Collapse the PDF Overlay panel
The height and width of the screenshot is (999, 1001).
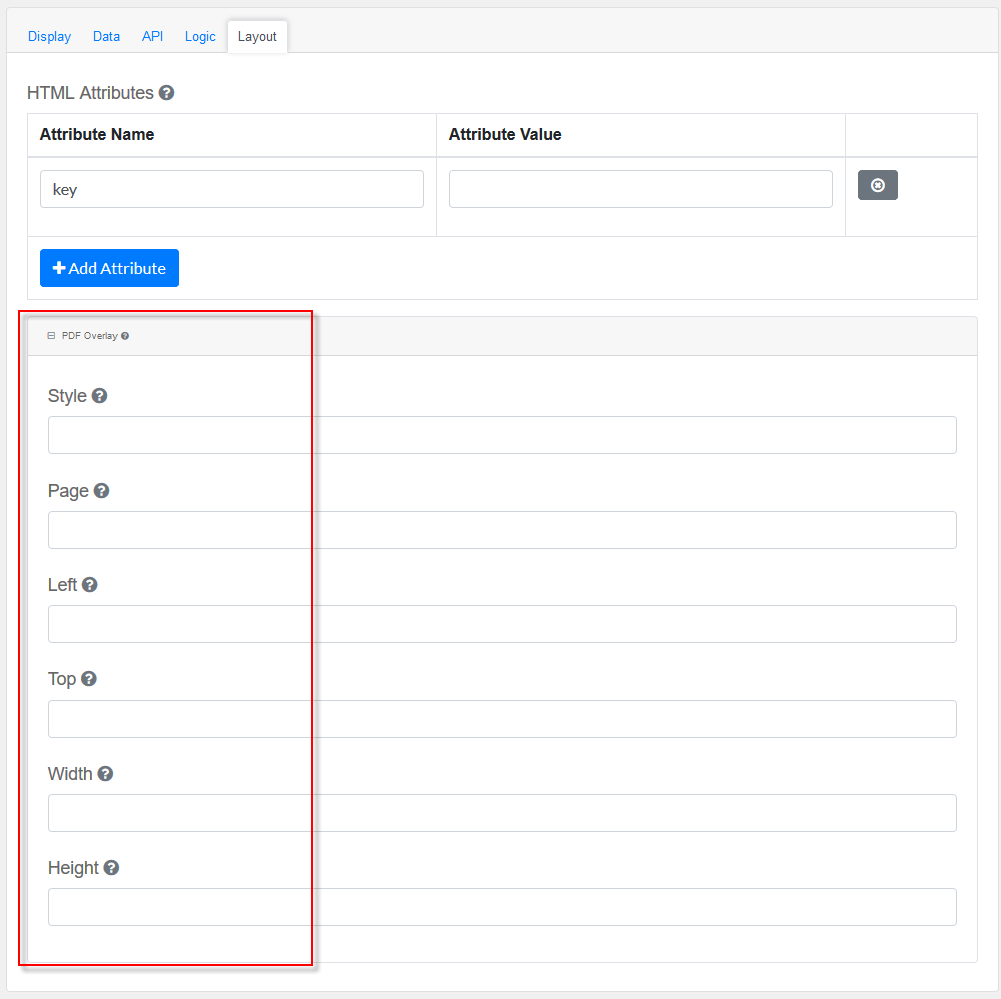(x=51, y=336)
